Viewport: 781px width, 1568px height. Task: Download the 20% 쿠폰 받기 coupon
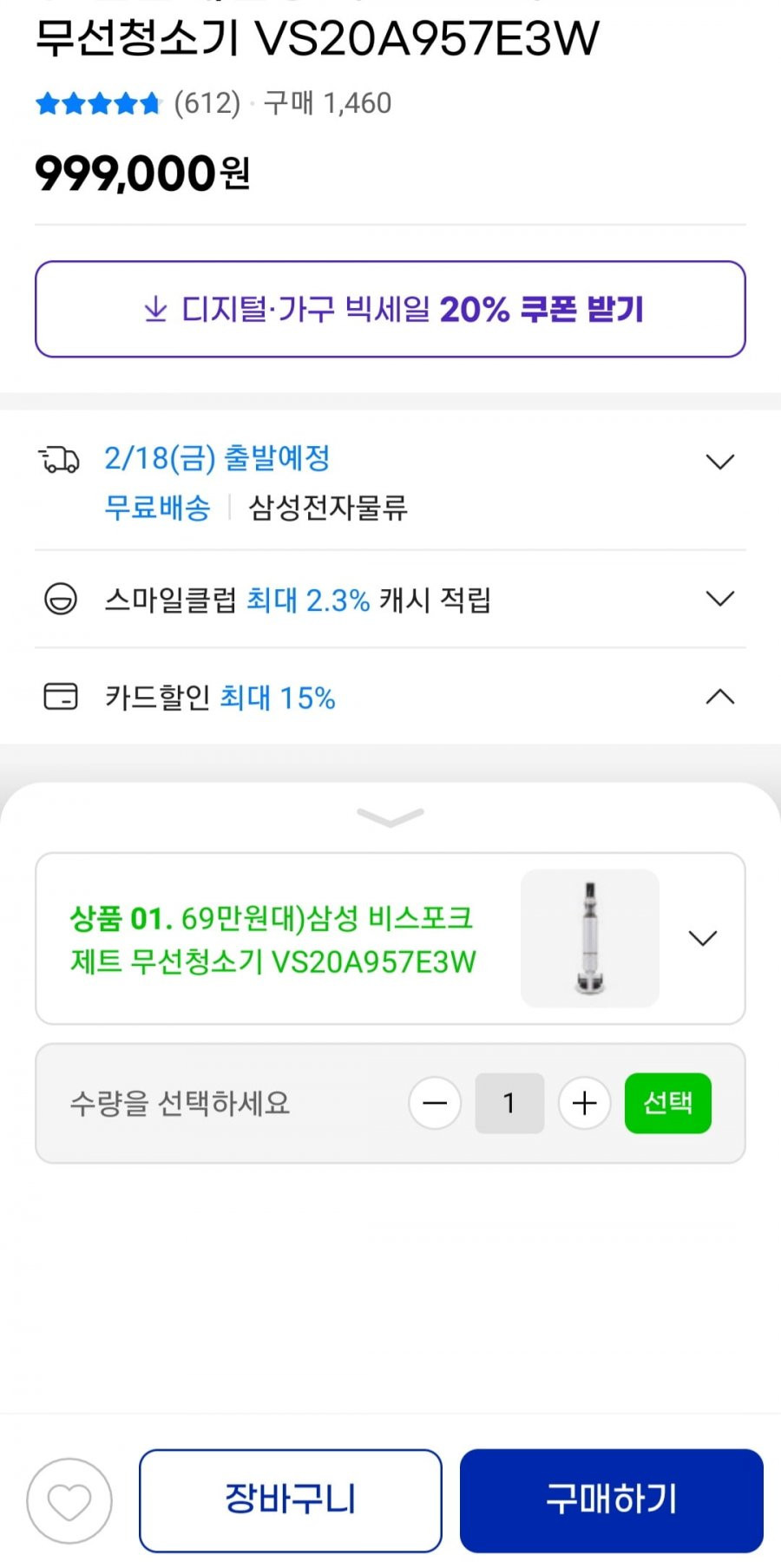[x=390, y=309]
